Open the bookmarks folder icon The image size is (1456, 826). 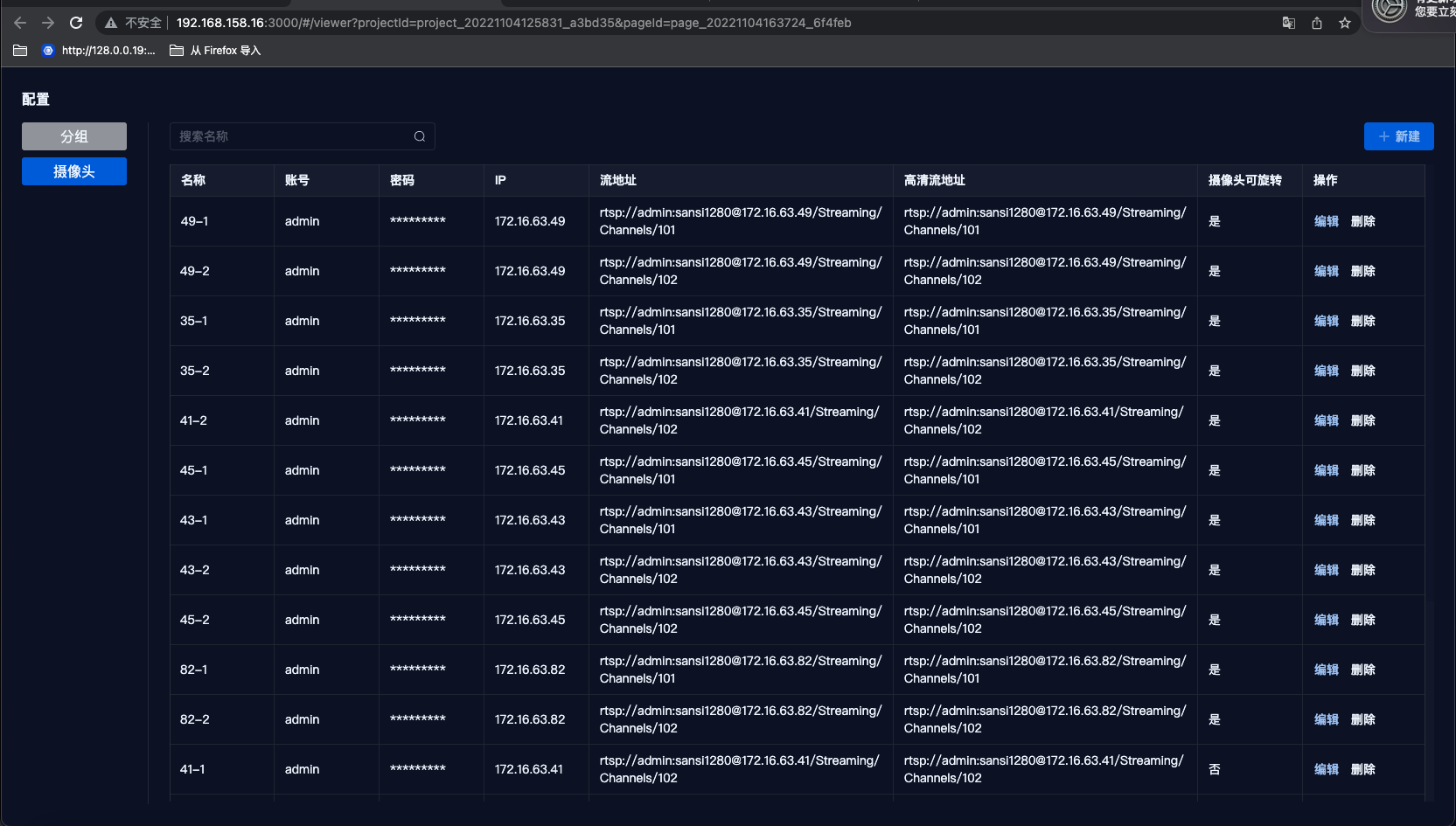tap(20, 51)
